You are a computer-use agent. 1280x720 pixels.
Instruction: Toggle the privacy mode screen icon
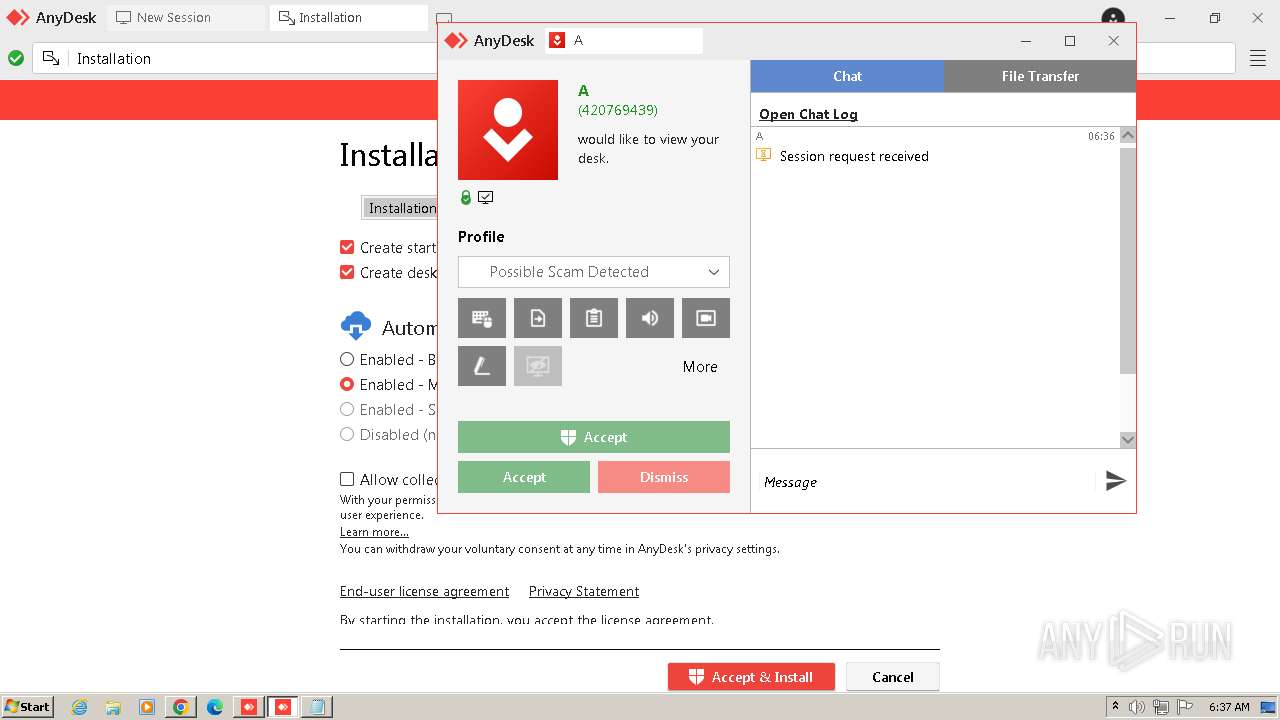coord(538,366)
